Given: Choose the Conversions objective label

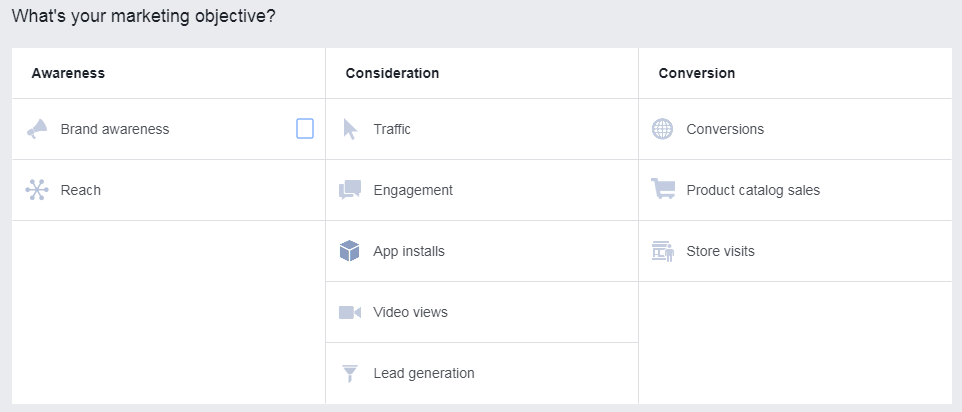Looking at the screenshot, I should 725,129.
